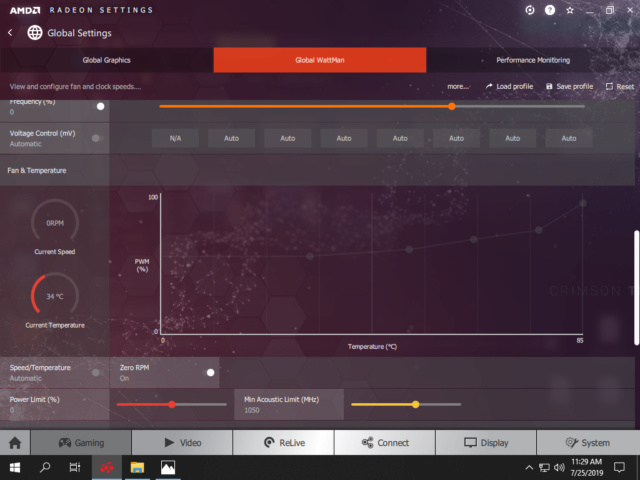The height and width of the screenshot is (480, 640).
Task: Click the Reset button
Action: 620,87
